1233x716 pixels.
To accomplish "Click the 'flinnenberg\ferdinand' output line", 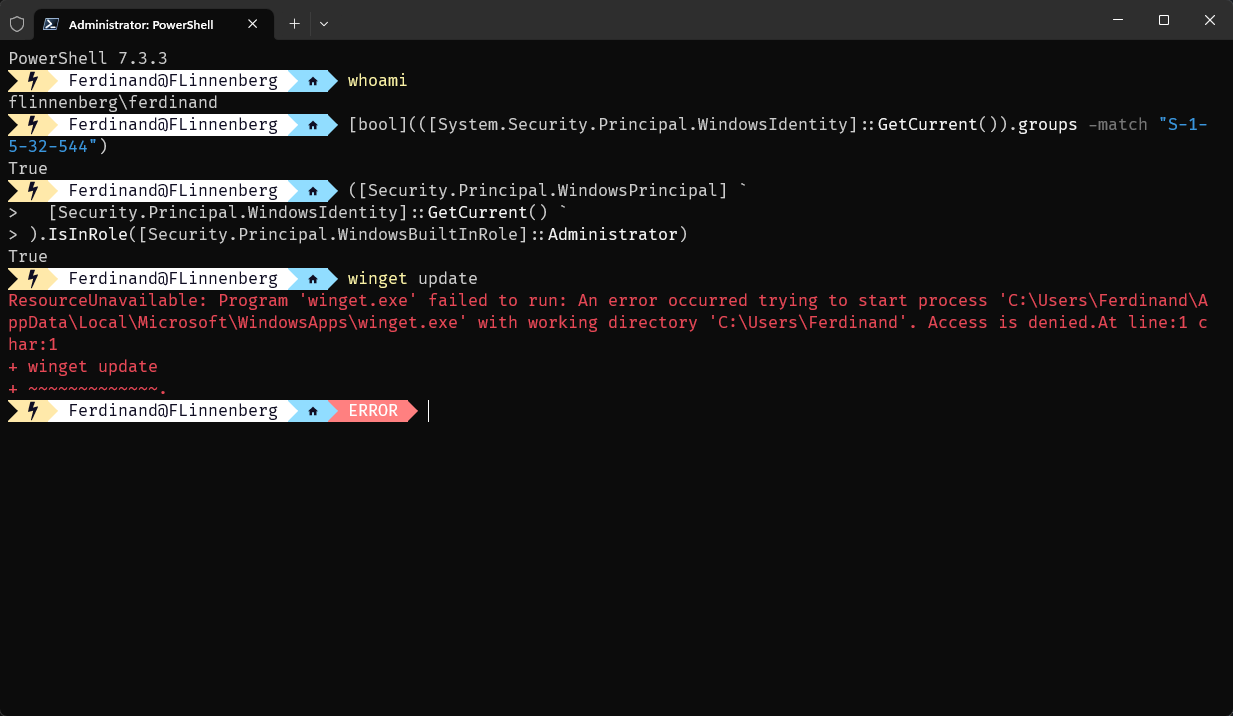I will coord(113,103).
